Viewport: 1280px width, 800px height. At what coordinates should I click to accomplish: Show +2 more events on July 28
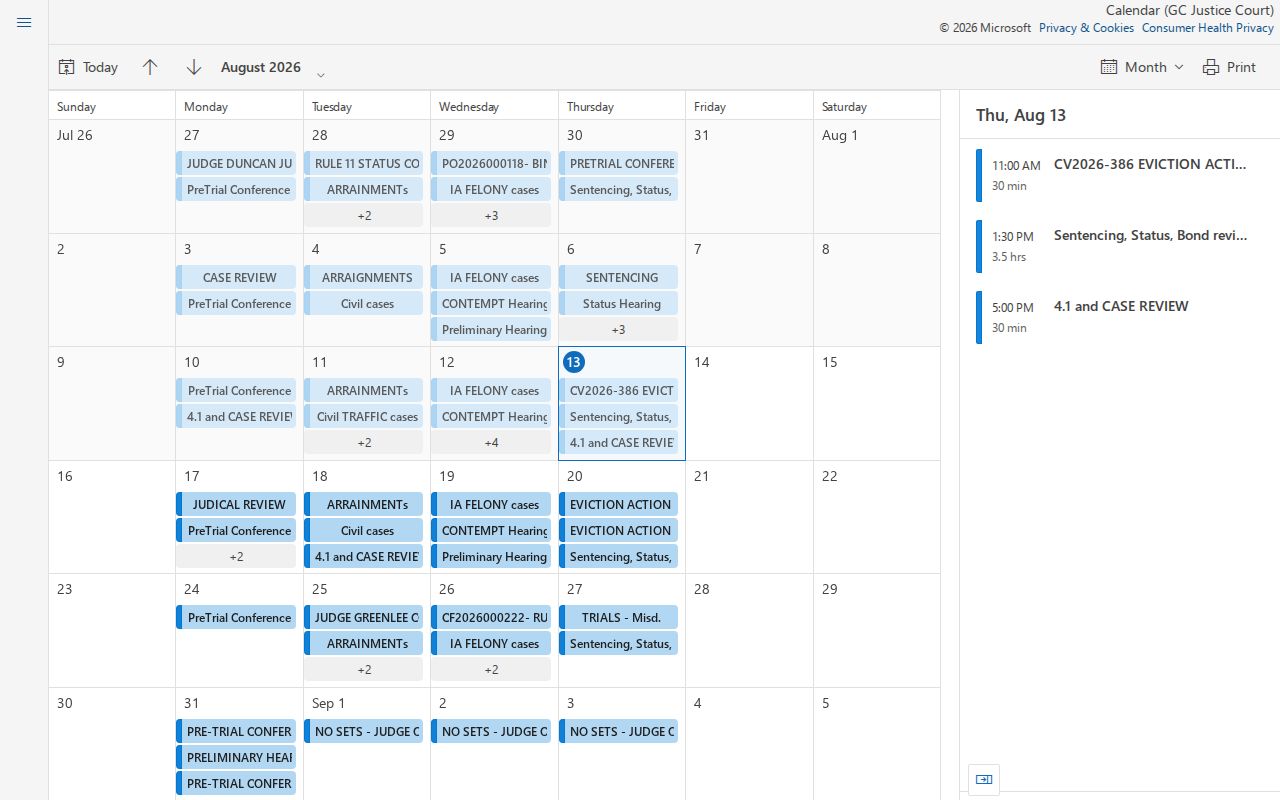tap(364, 215)
